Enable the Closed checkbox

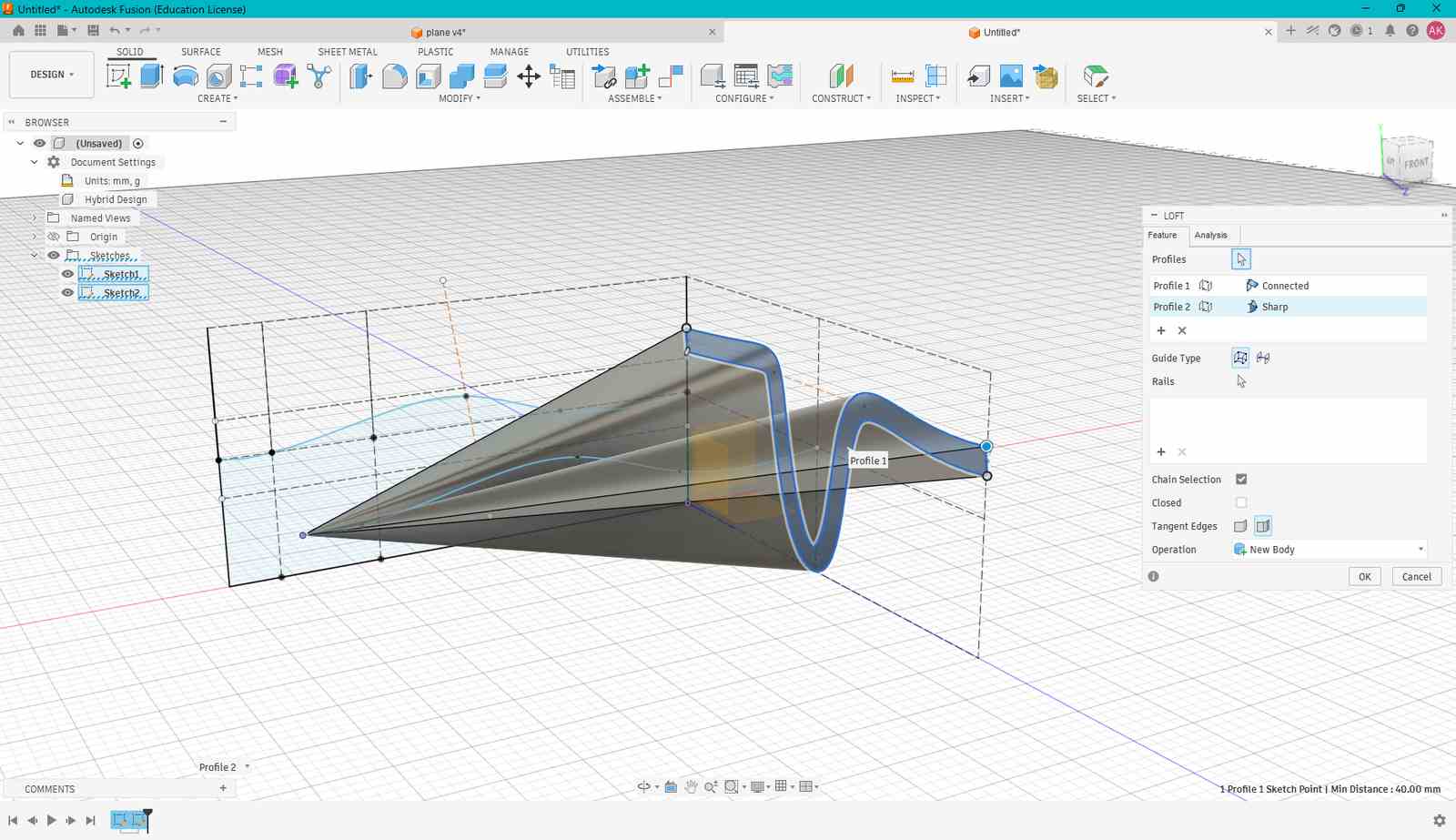tap(1241, 502)
